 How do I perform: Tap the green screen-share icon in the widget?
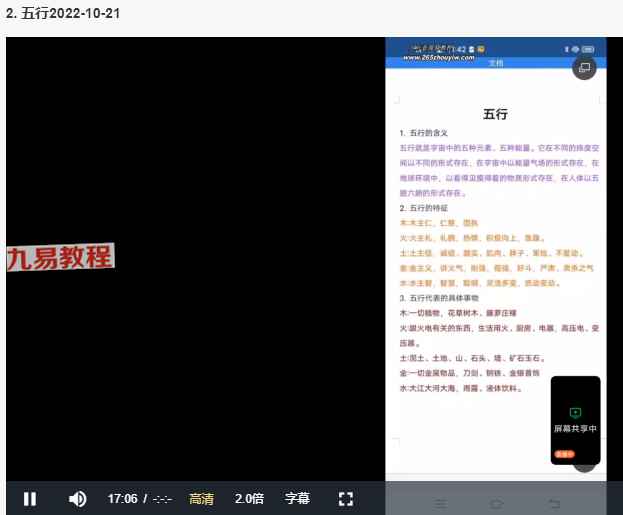point(575,413)
